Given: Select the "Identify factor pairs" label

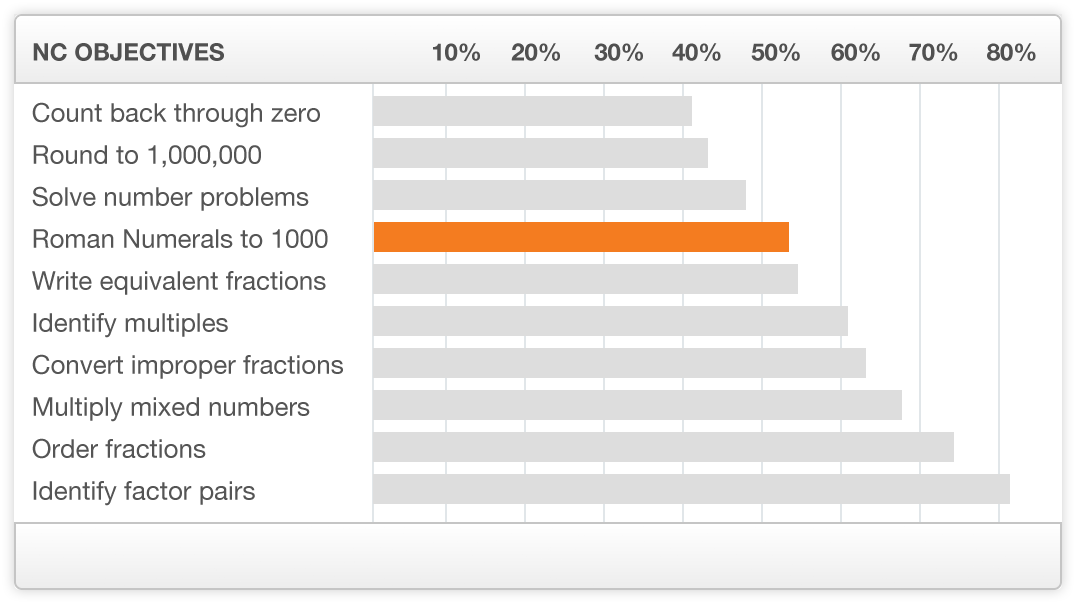Looking at the screenshot, I should click(x=144, y=491).
